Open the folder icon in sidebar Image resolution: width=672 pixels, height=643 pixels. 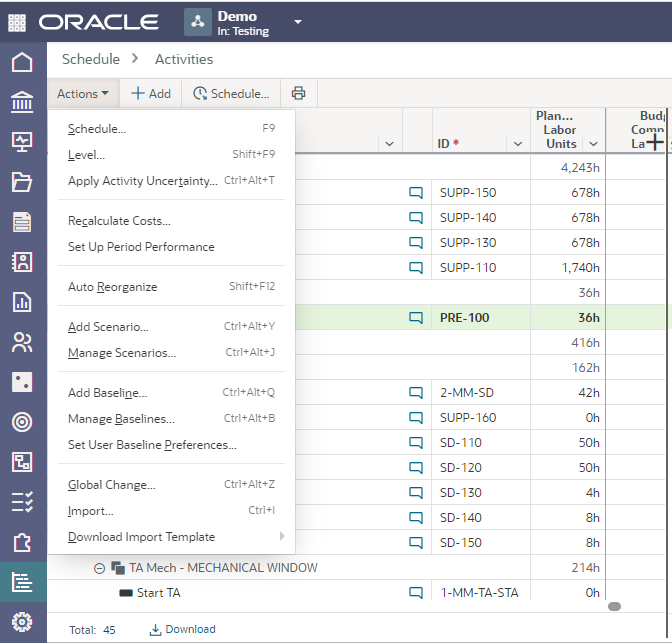[x=21, y=182]
